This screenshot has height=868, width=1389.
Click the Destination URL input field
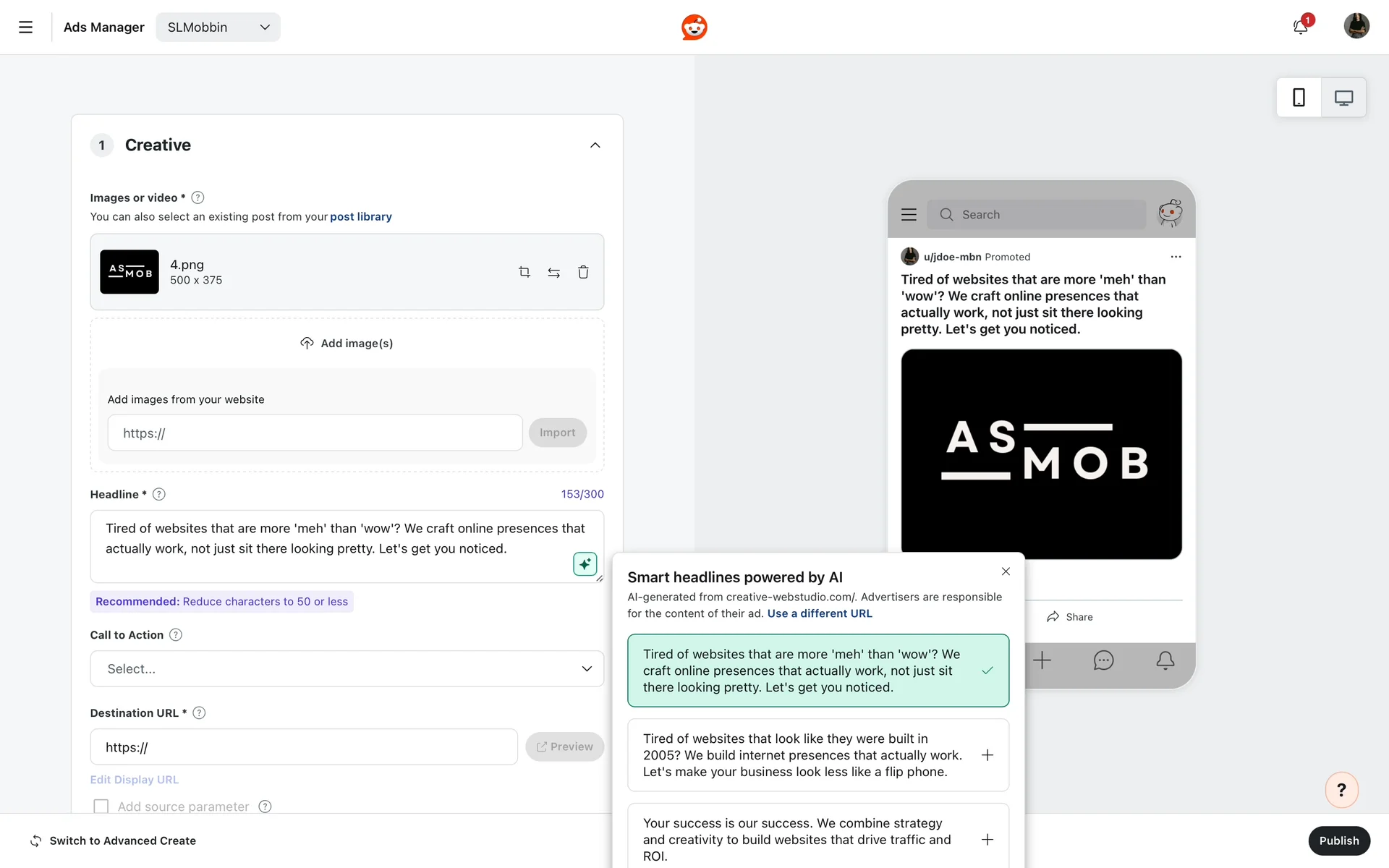tap(304, 747)
